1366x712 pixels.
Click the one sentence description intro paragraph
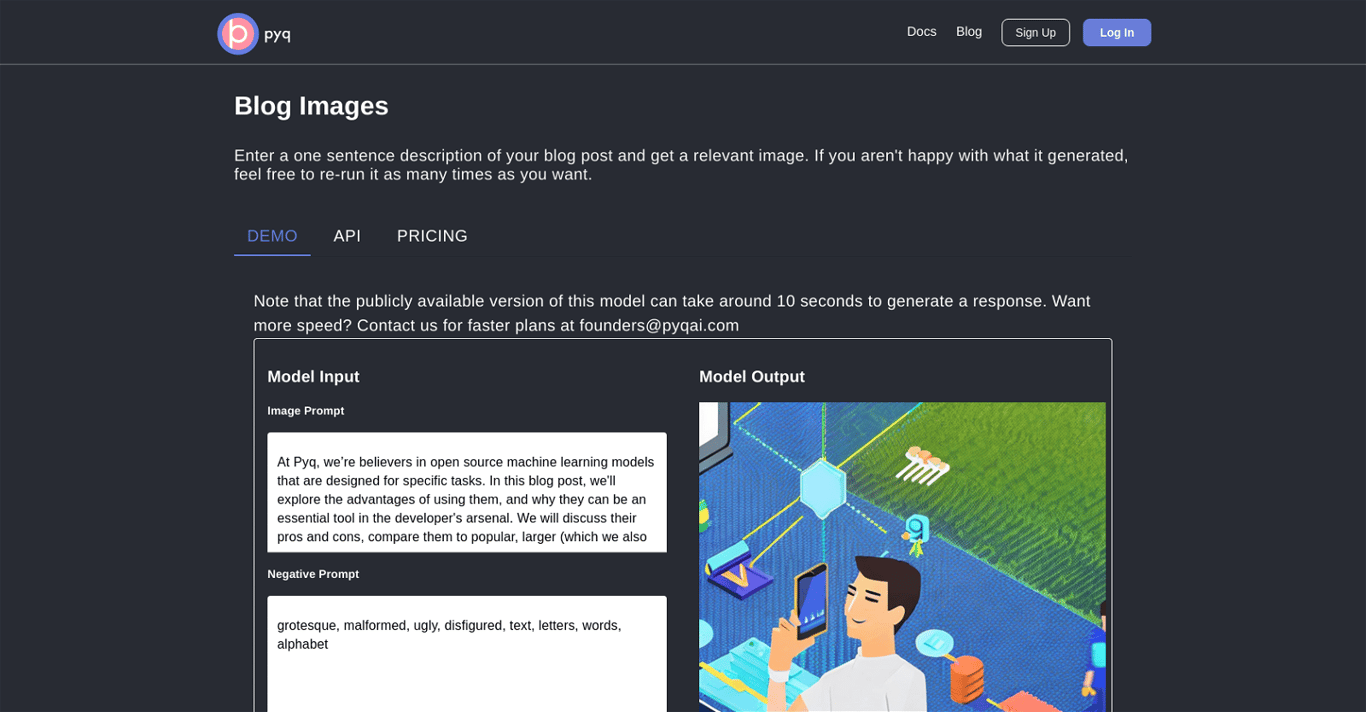[680, 165]
